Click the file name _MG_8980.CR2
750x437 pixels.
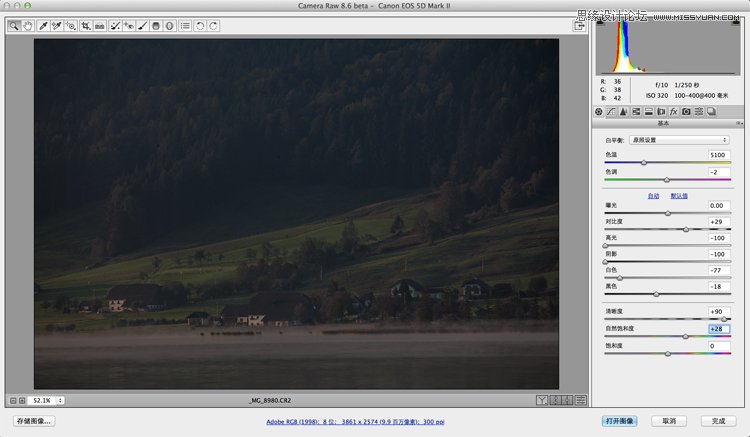click(x=270, y=401)
